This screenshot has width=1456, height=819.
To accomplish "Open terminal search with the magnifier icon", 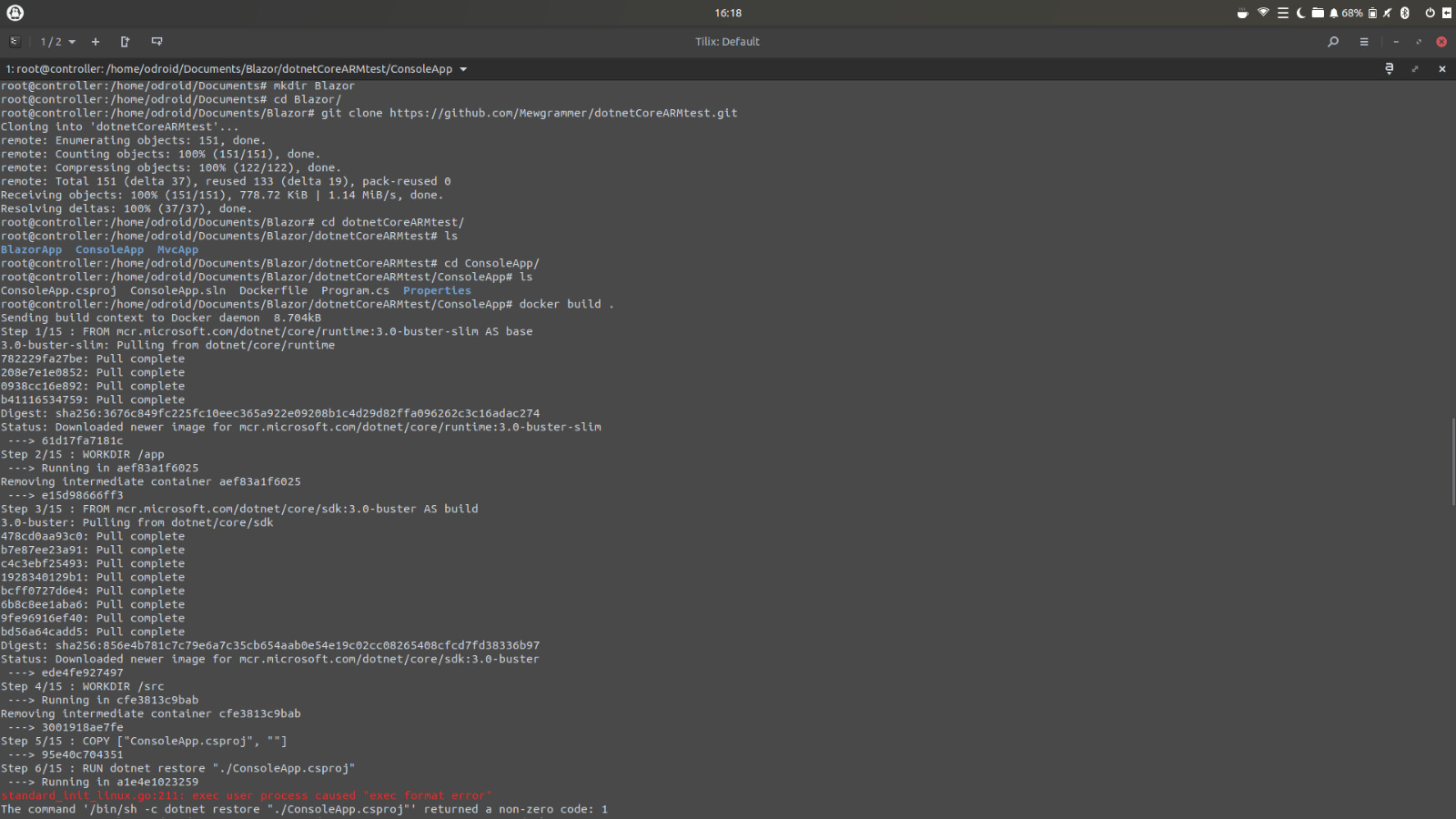I will (1332, 41).
